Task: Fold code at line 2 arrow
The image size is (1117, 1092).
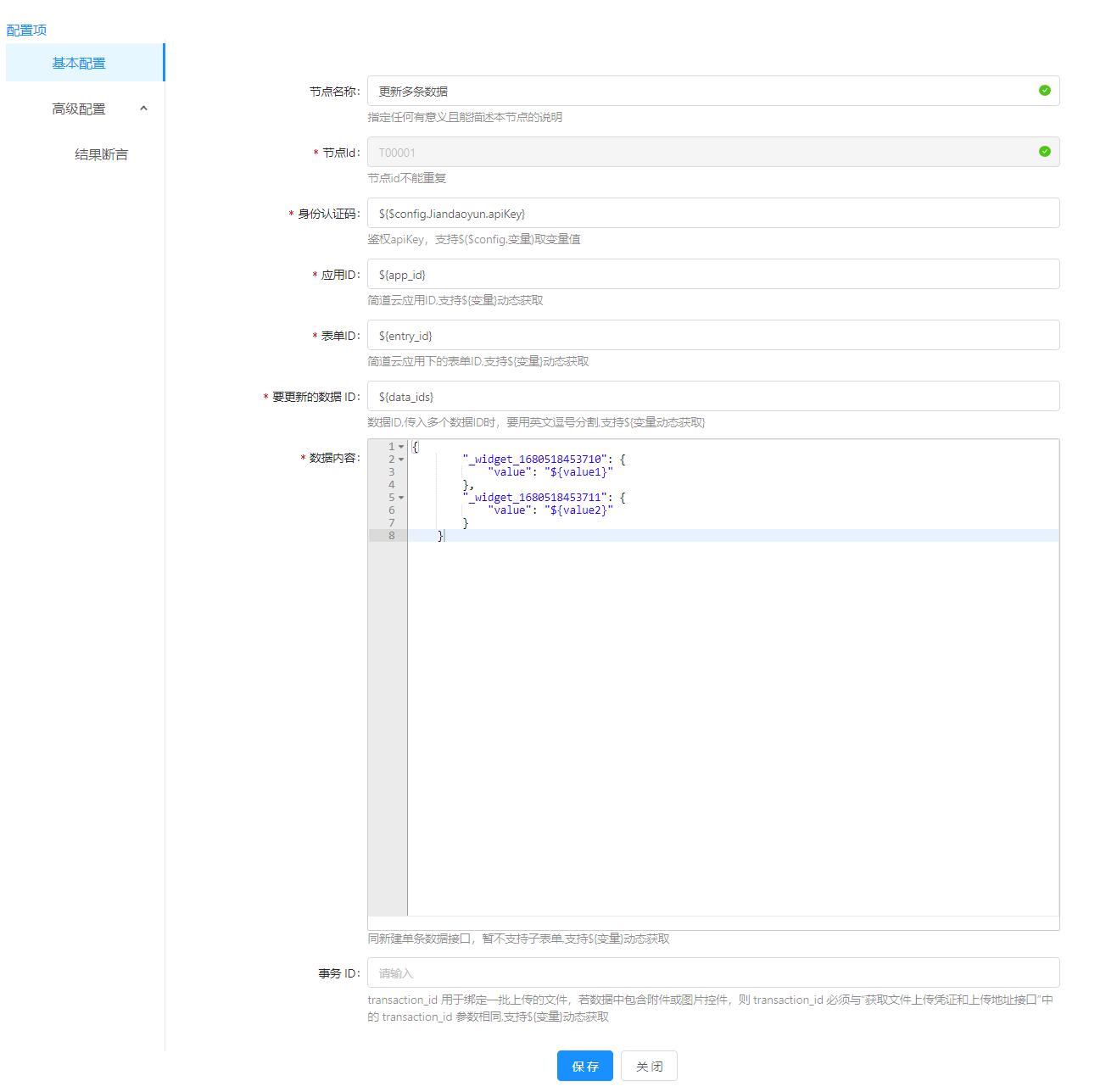Action: (401, 460)
